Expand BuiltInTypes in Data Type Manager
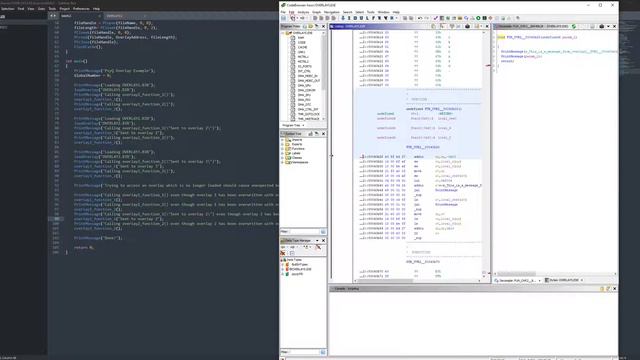 (x=282, y=264)
